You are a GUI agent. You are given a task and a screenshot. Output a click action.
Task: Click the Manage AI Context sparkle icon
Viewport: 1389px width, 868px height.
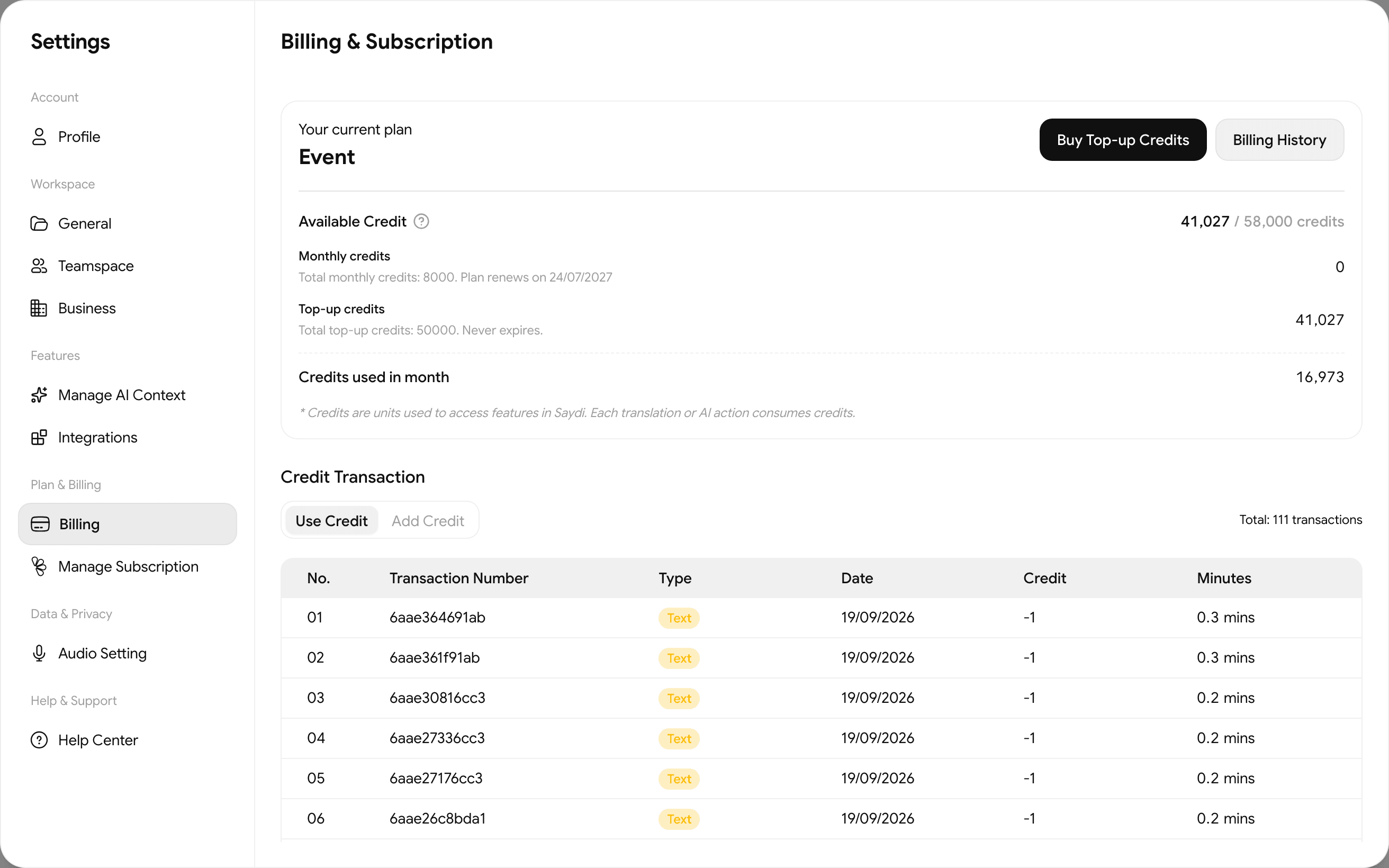coord(39,395)
